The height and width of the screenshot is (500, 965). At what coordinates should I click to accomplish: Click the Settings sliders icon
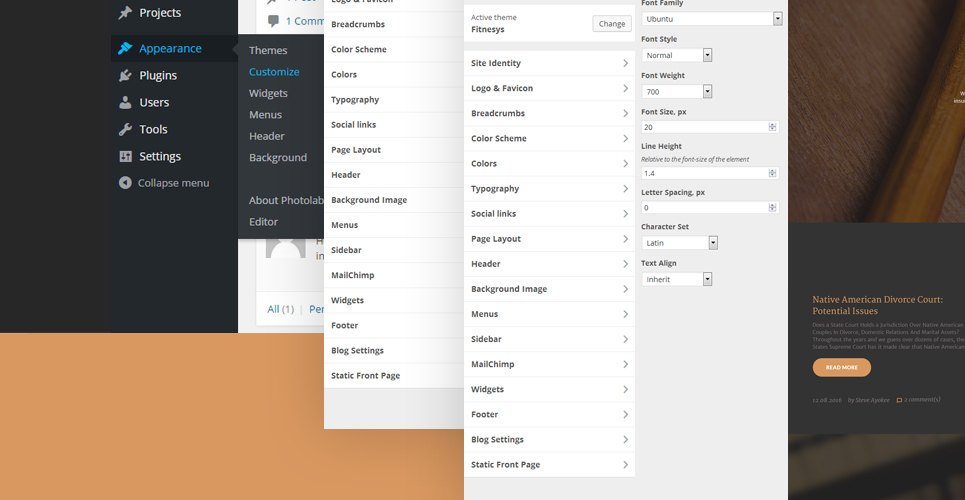(125, 156)
